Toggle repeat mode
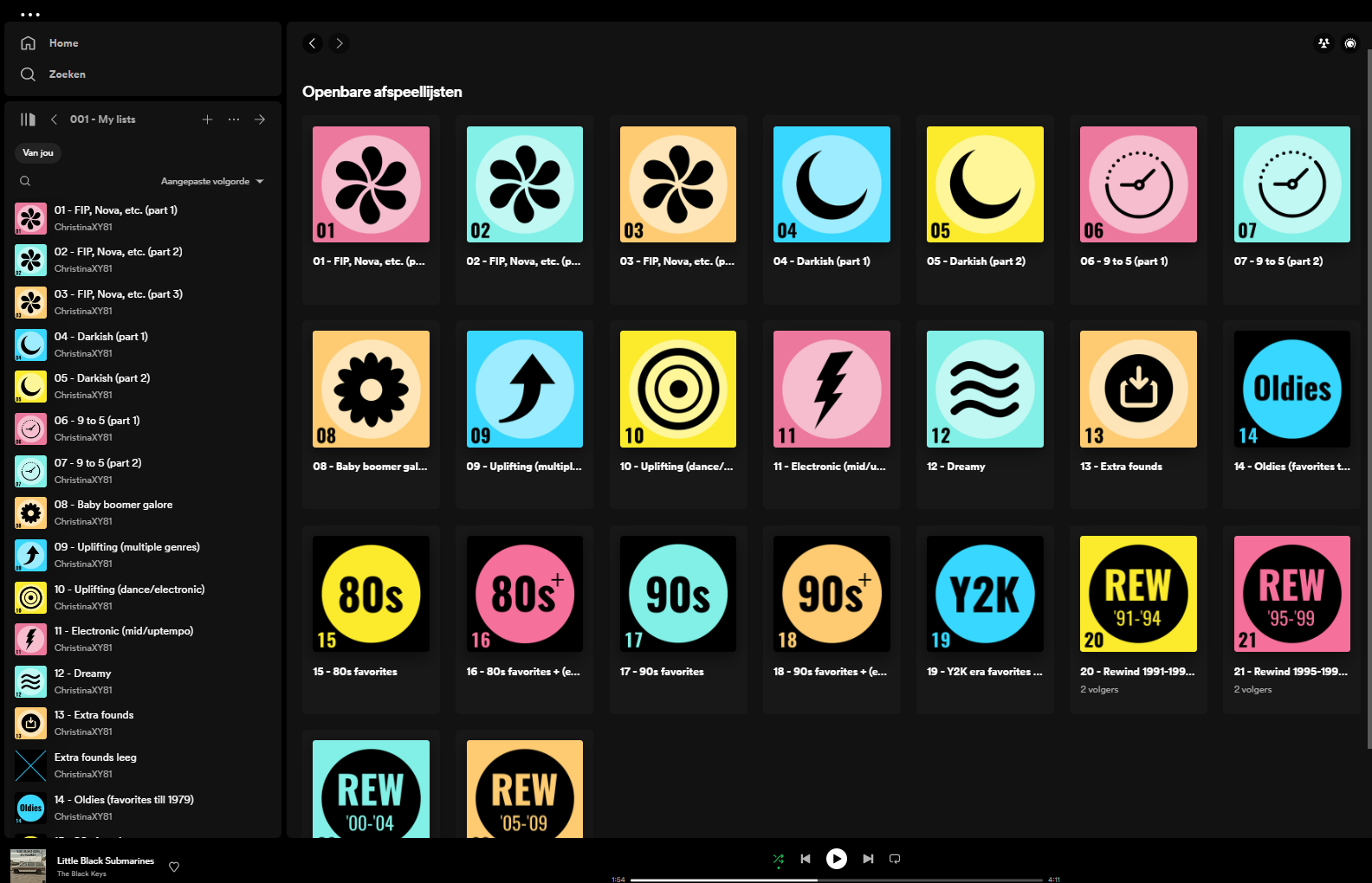Viewport: 1372px width, 883px height. (895, 859)
